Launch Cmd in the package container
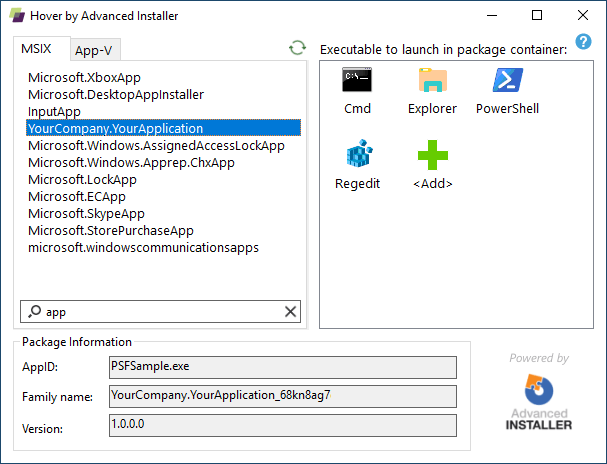The image size is (607, 464). click(x=357, y=91)
